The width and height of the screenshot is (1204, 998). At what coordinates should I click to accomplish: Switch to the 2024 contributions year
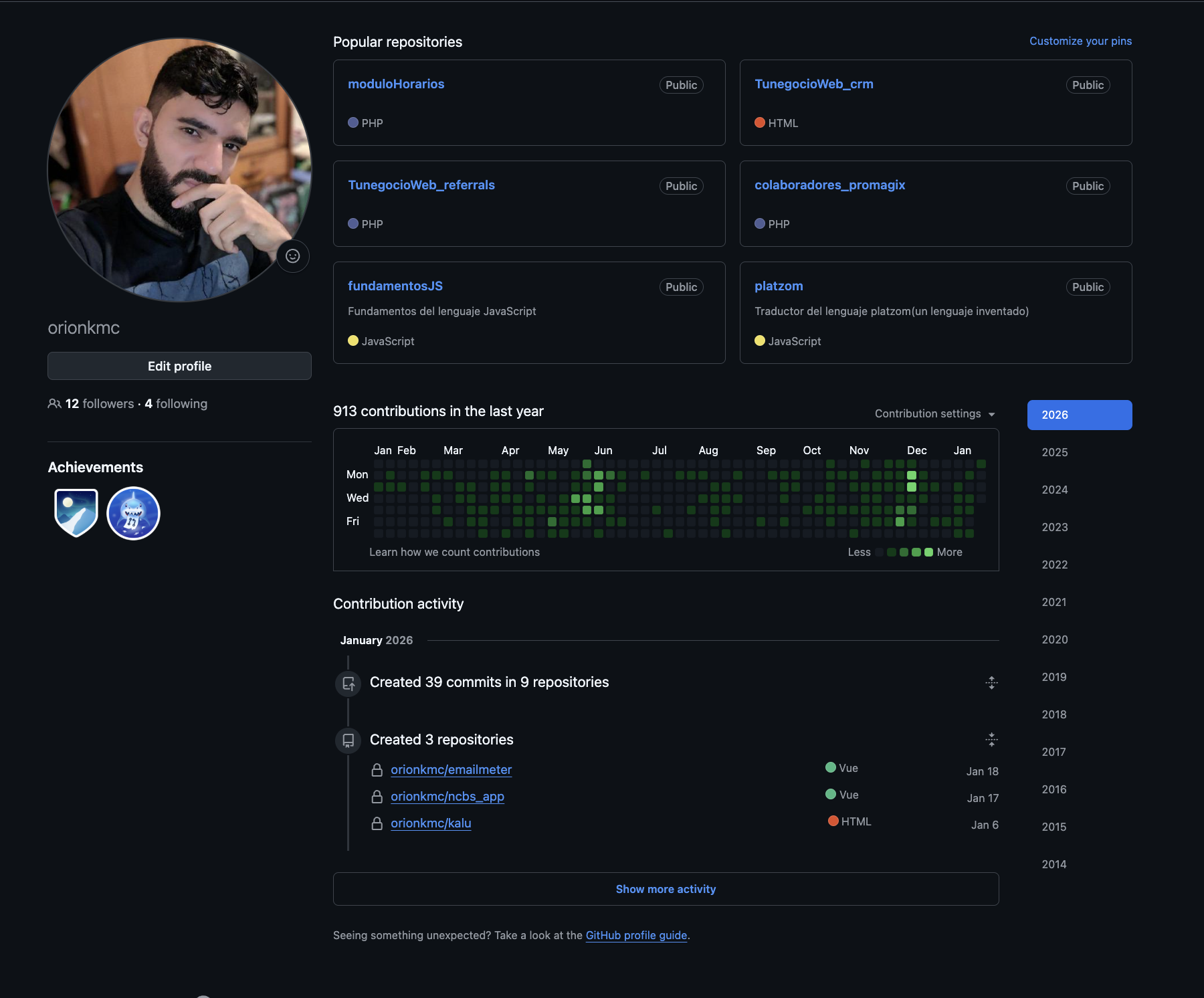coord(1053,490)
